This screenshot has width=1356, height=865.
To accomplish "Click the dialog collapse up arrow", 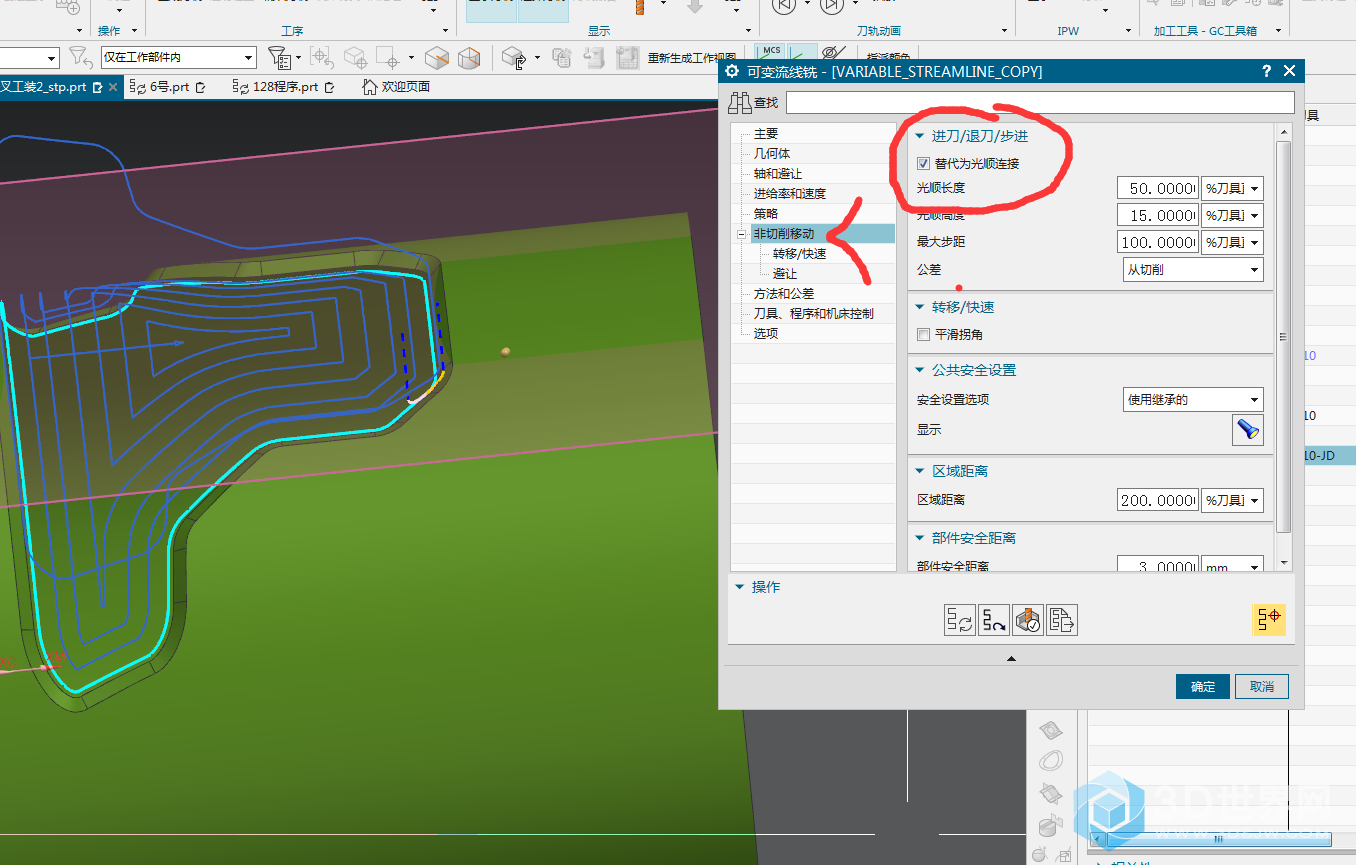I will point(1011,658).
